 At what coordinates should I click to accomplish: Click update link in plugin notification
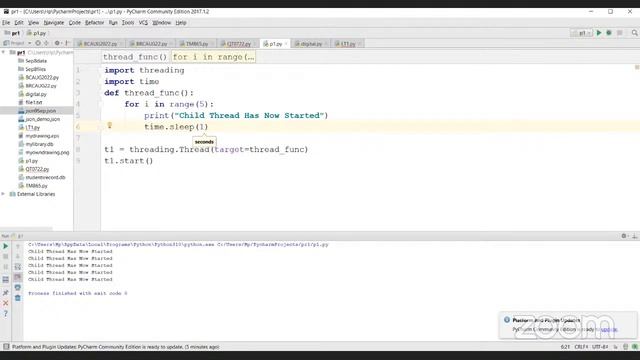click(x=608, y=329)
